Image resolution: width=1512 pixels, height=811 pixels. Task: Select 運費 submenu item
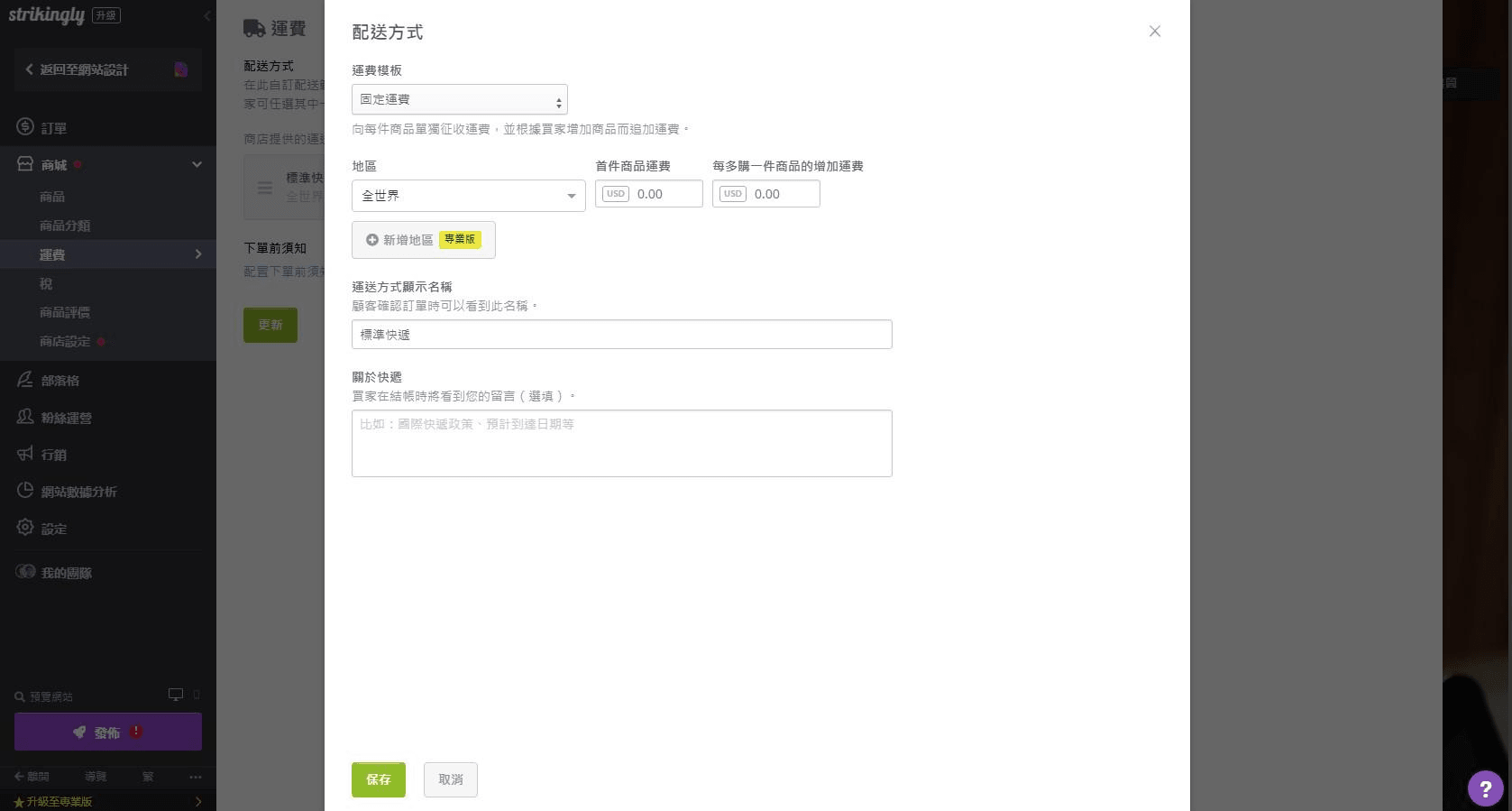(x=108, y=254)
